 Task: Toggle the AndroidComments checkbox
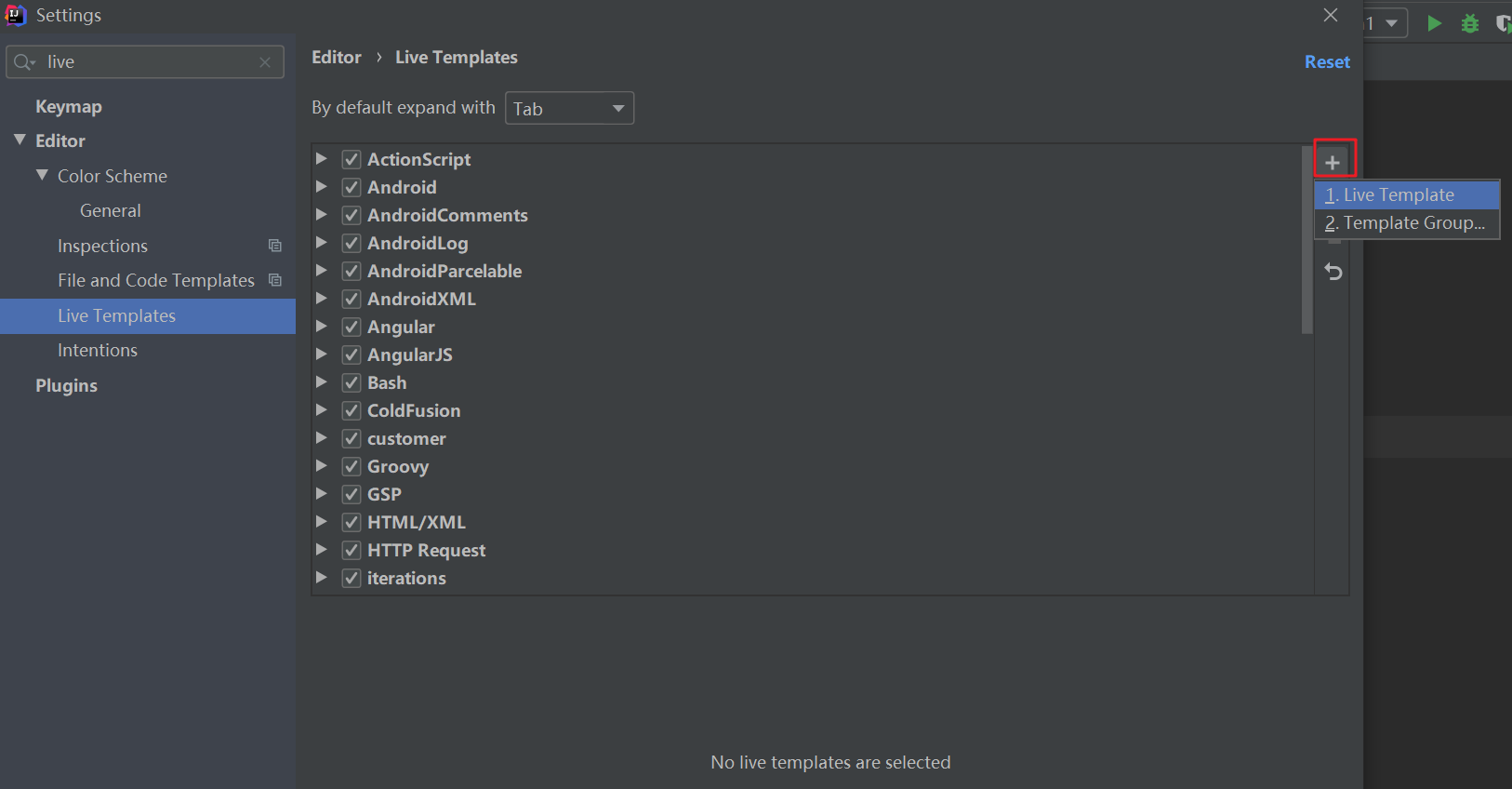[x=351, y=215]
